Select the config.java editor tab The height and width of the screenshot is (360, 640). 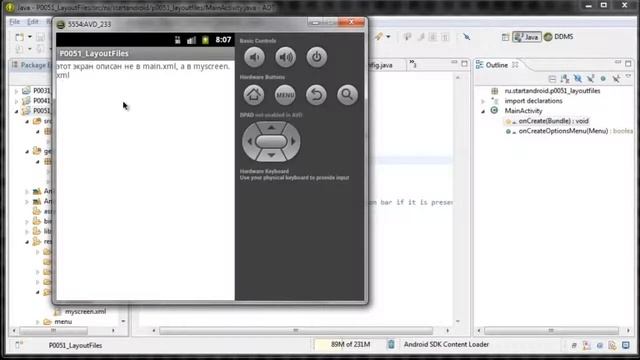[x=380, y=65]
